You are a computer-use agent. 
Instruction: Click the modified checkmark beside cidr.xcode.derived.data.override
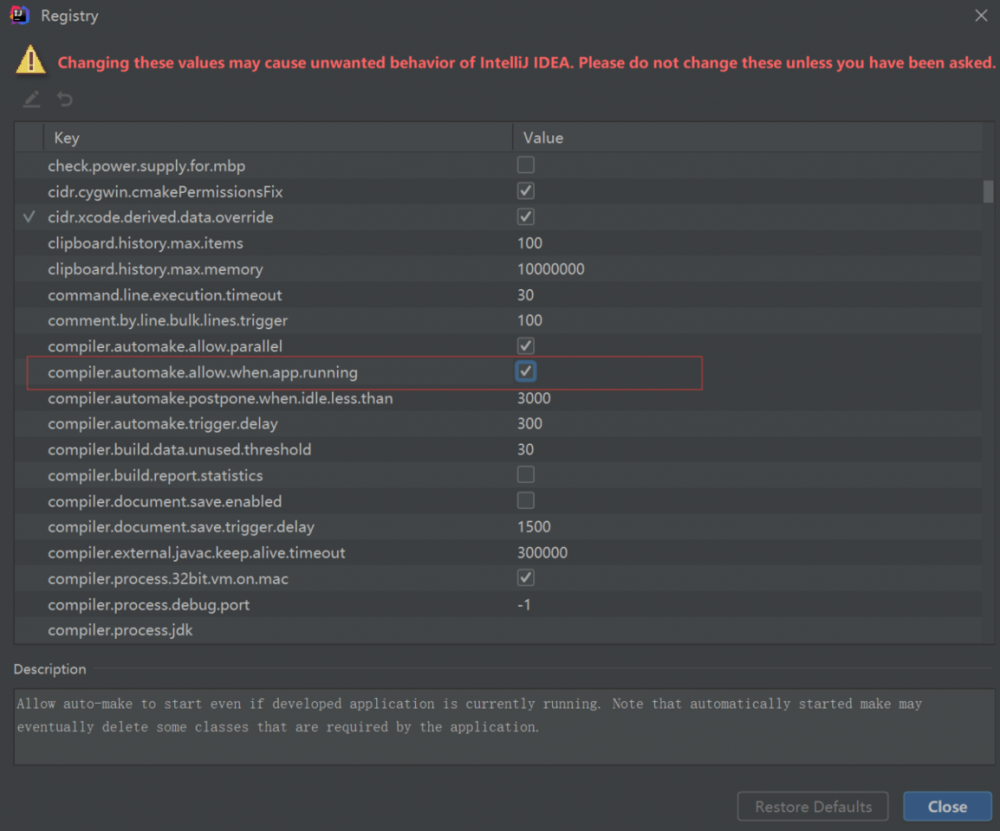29,217
